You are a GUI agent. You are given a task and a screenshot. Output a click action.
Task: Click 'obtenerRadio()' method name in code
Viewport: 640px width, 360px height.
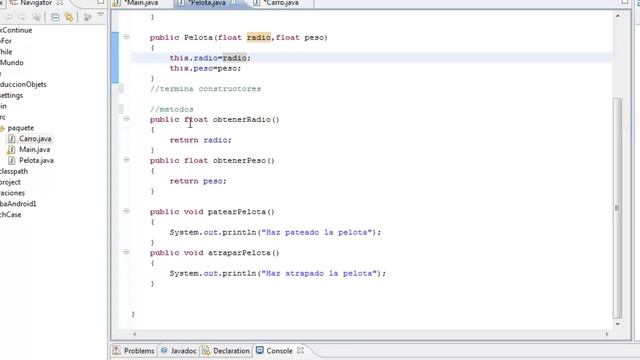(x=246, y=120)
